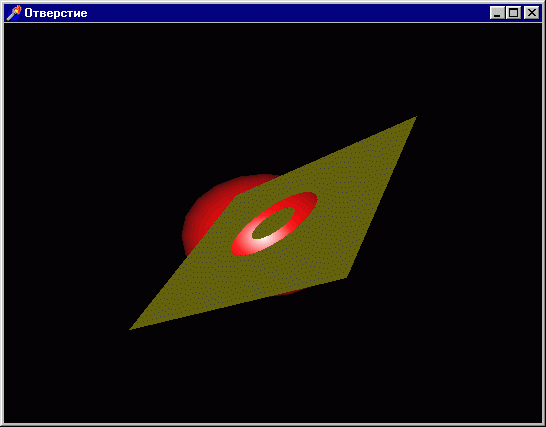This screenshot has width=546, height=427.
Task: Maximize the Отверстие window
Action: (x=514, y=13)
